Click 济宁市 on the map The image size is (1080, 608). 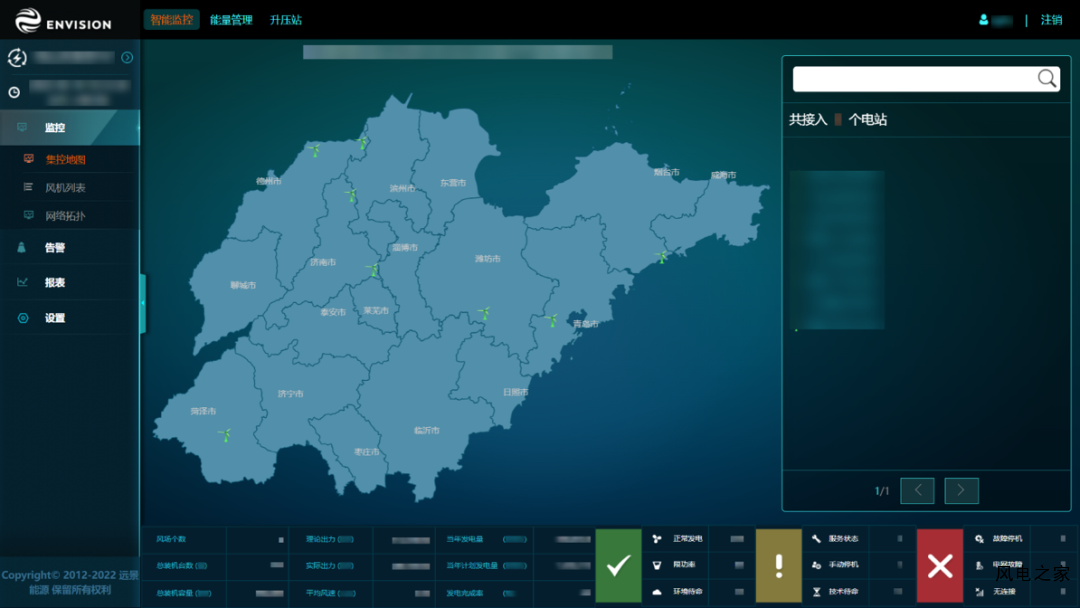point(291,394)
